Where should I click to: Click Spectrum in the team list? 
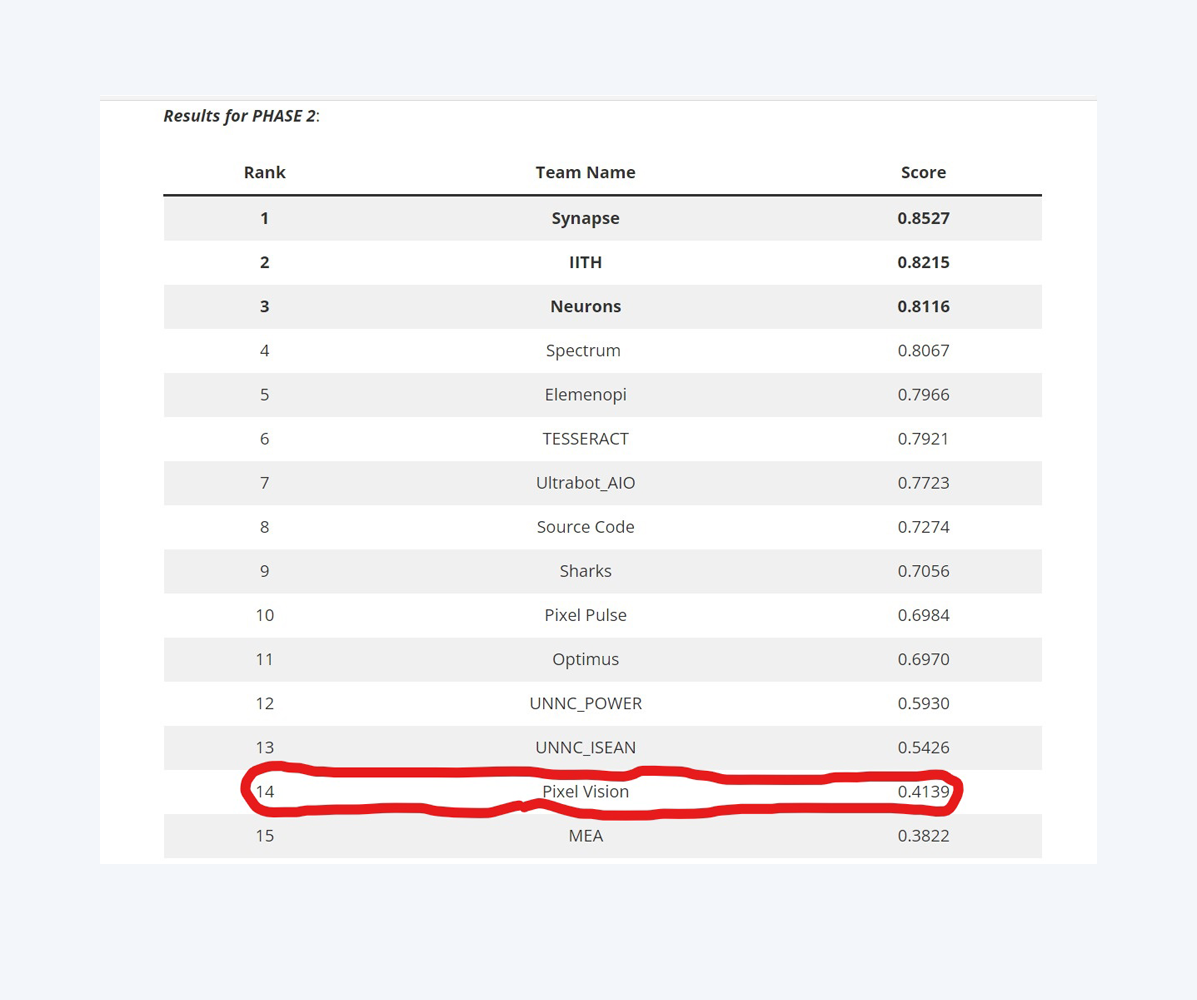pos(583,350)
